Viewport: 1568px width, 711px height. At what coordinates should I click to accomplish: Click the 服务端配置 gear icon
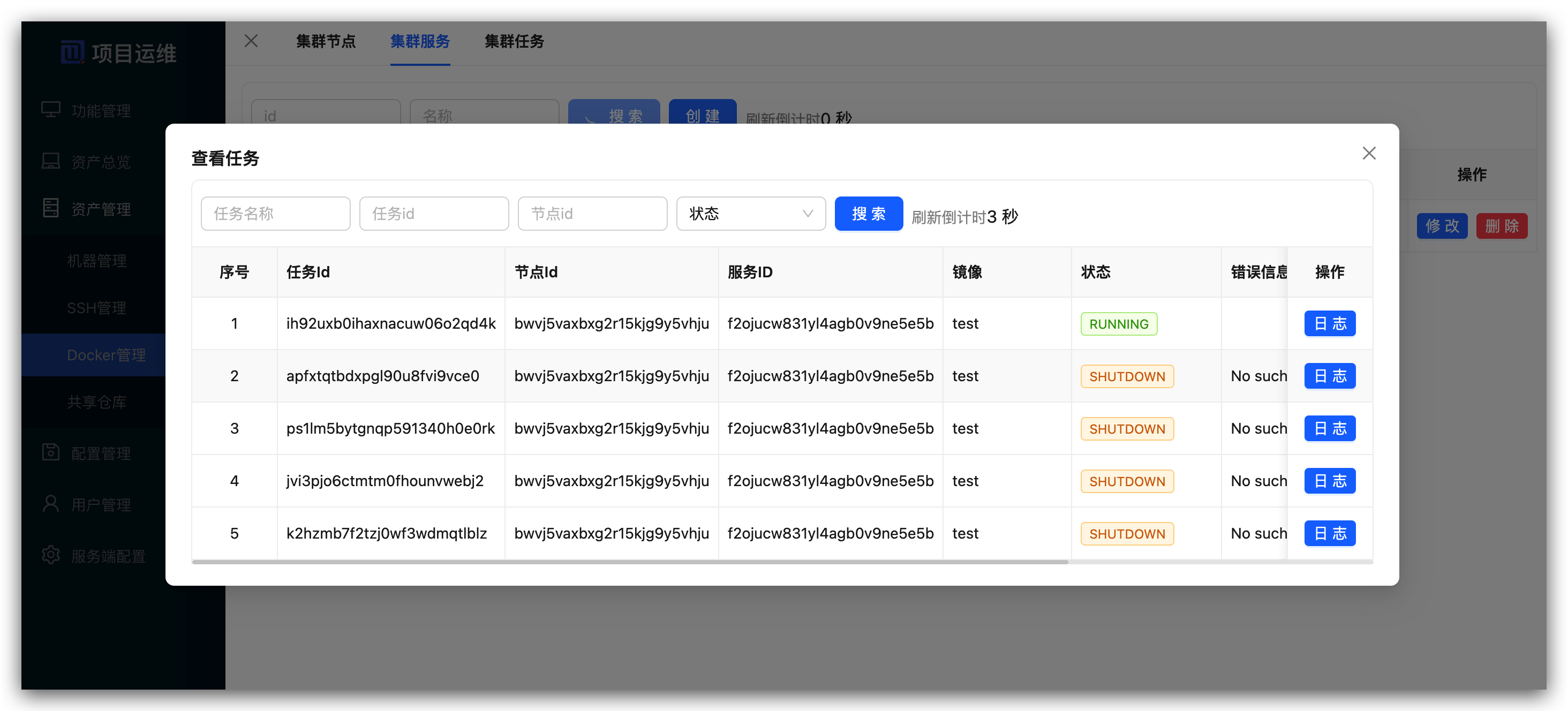pyautogui.click(x=50, y=555)
